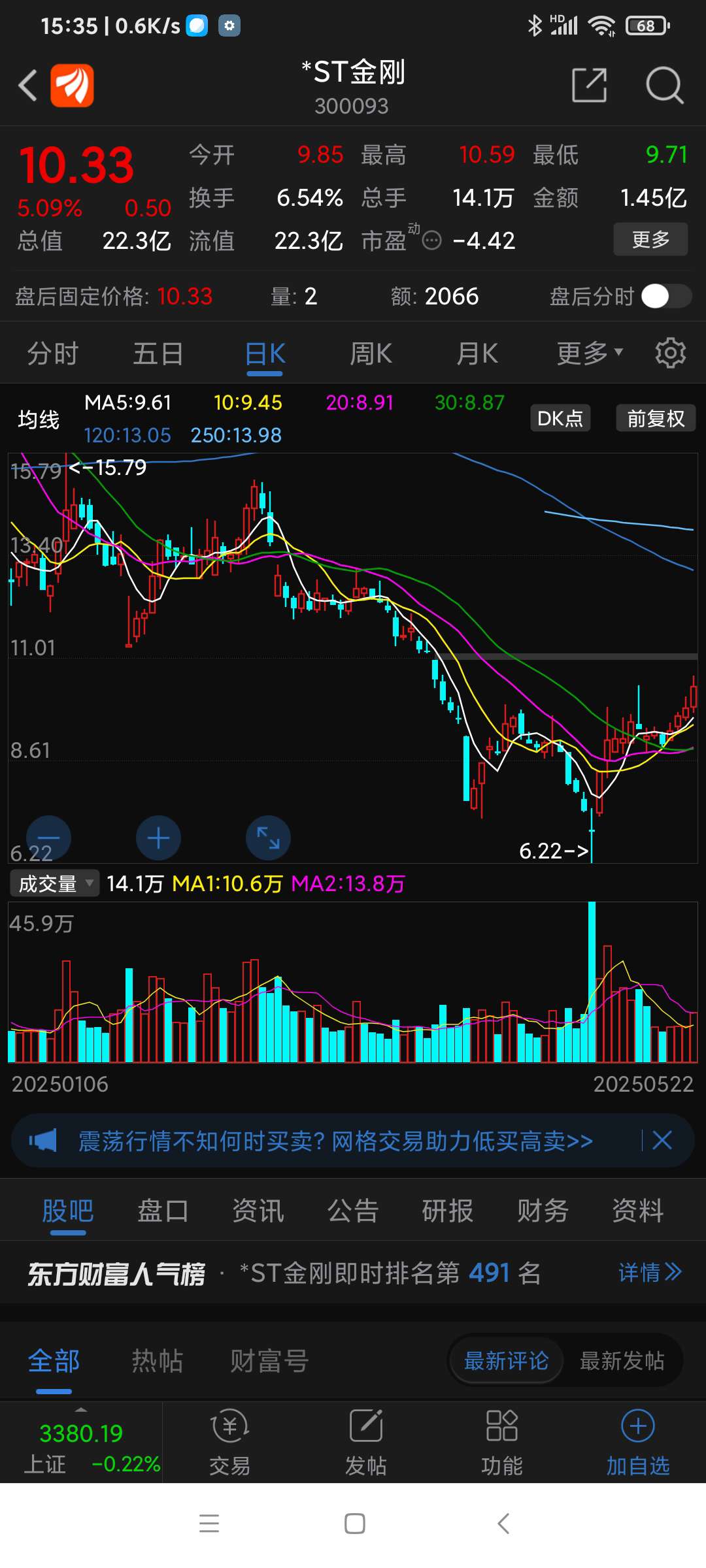Tap Android back navigation button
706x1568 pixels.
(x=503, y=1524)
